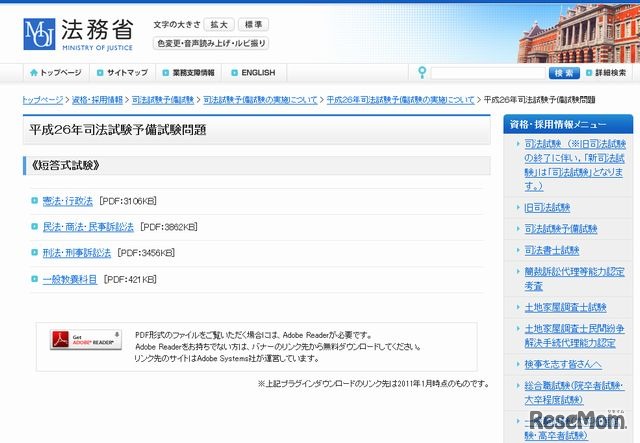Click the Get Adobe Reader banner
The height and width of the screenshot is (443, 640).
pyautogui.click(x=86, y=340)
